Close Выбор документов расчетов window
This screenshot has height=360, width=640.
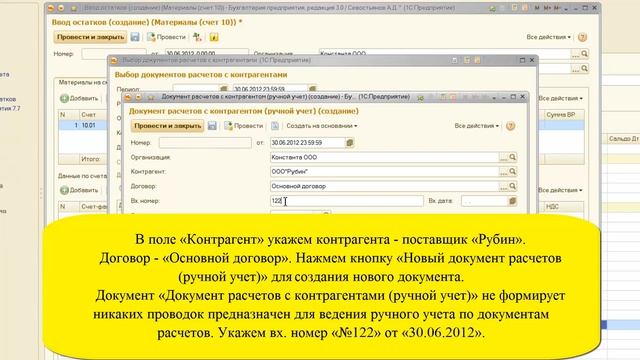tap(532, 60)
